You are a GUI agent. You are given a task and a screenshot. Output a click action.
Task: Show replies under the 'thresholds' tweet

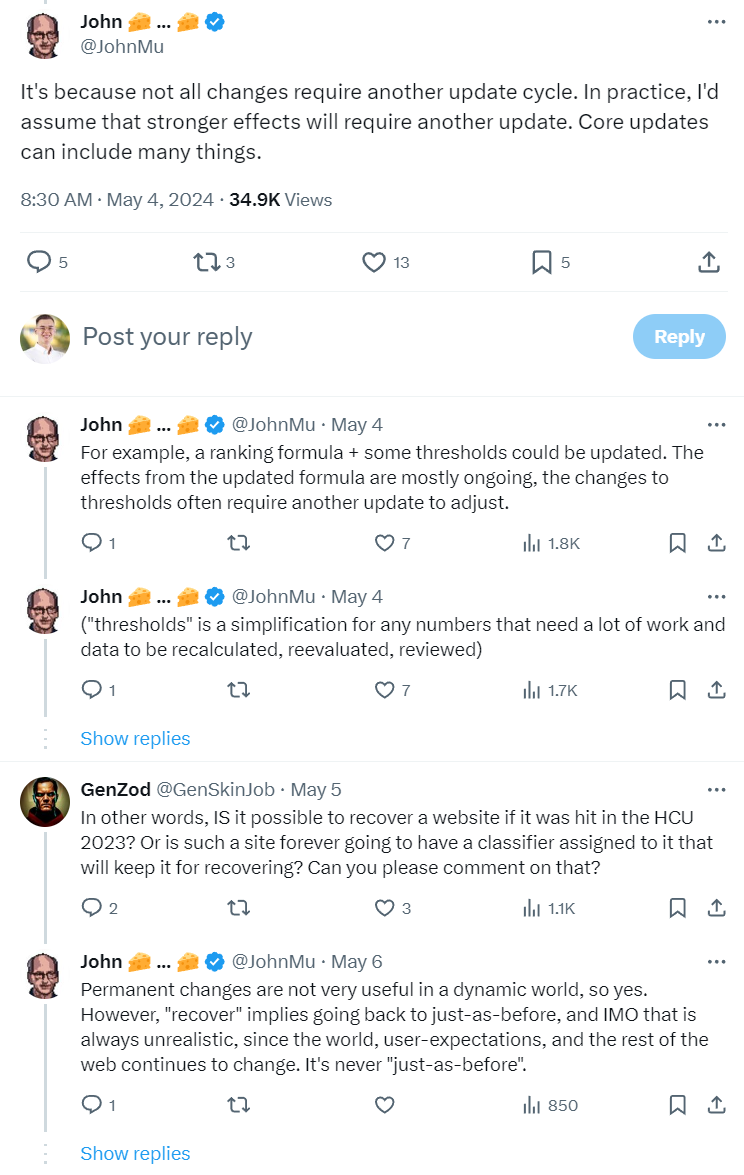(135, 739)
